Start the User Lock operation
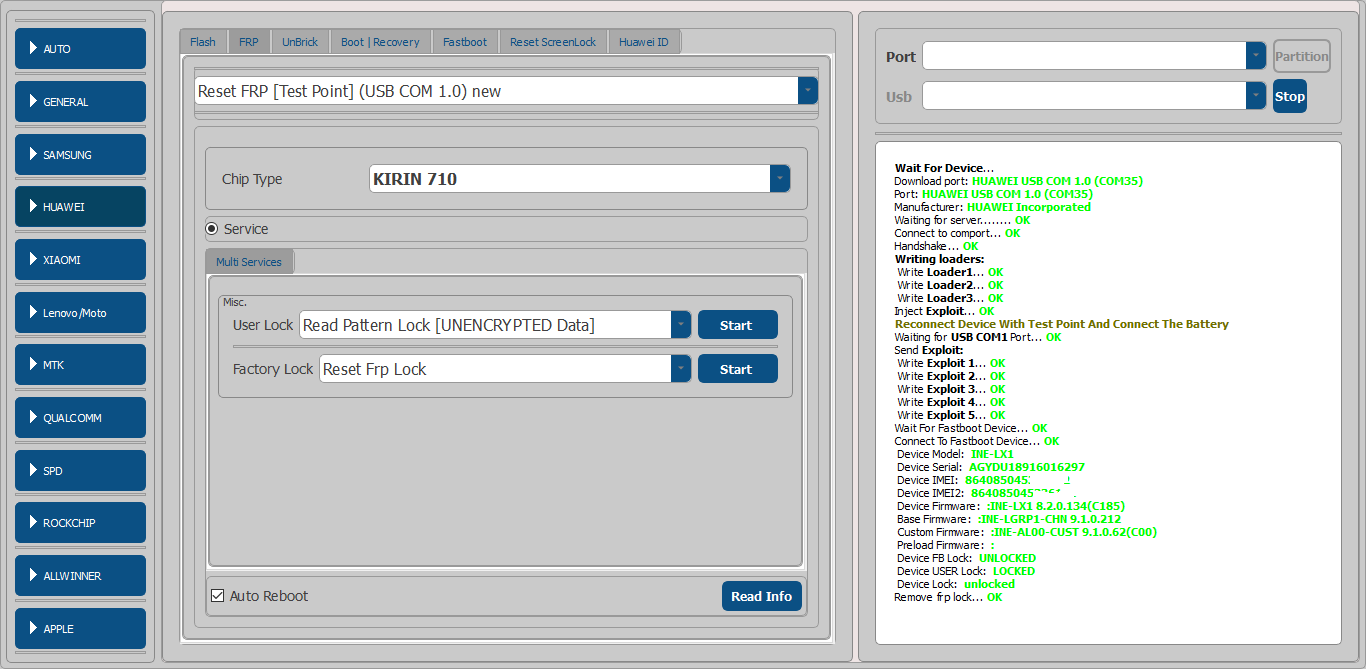The height and width of the screenshot is (669, 1366). click(737, 325)
